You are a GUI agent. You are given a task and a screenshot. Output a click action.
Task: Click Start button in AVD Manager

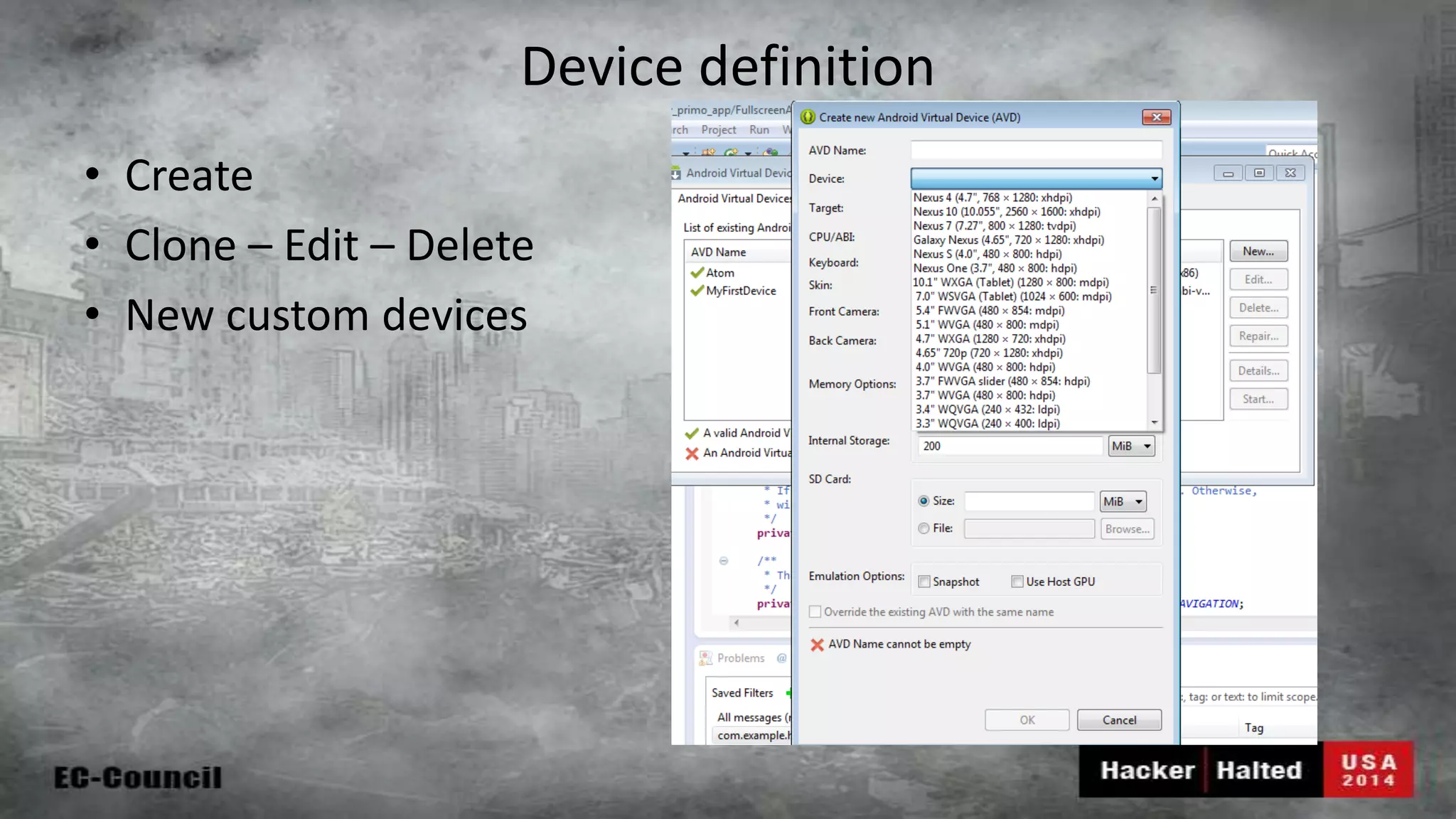[1258, 400]
